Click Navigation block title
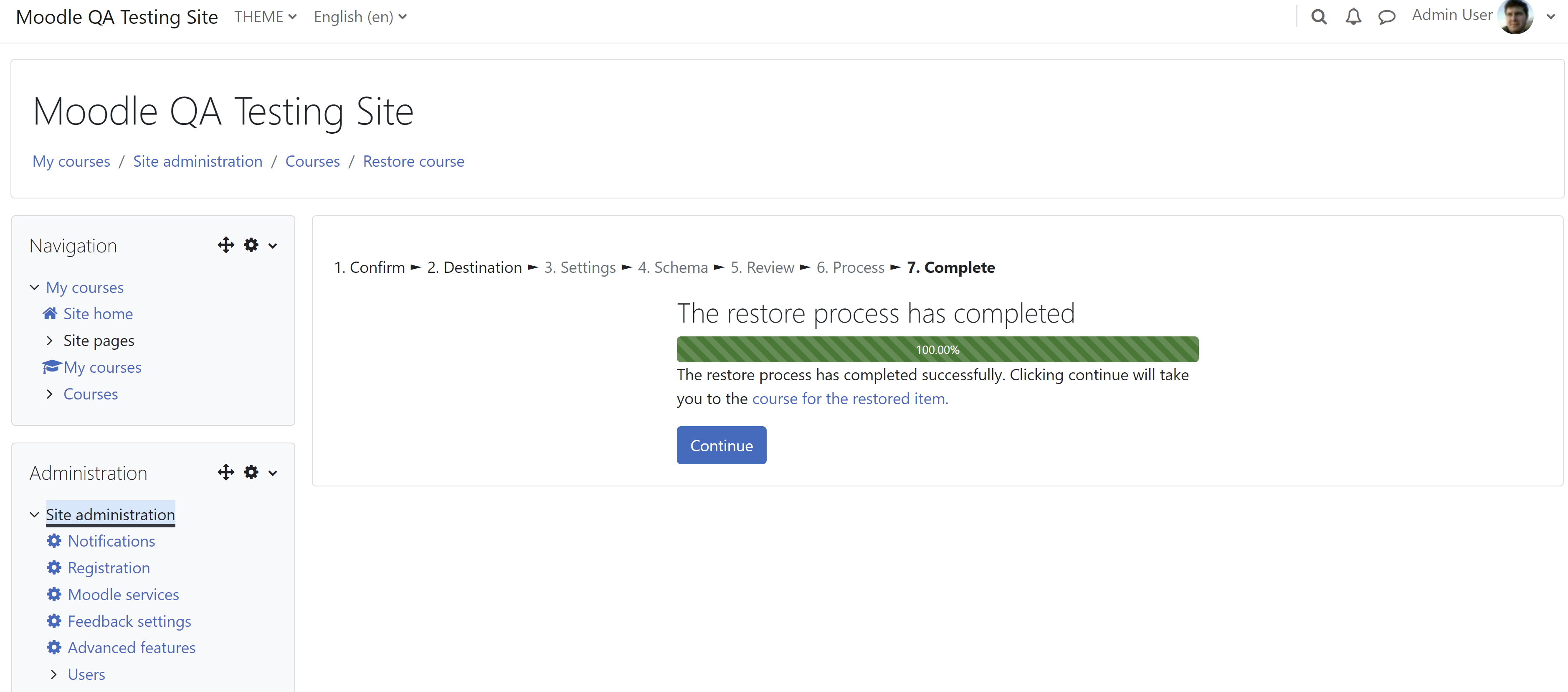The height and width of the screenshot is (692, 1568). (x=73, y=245)
